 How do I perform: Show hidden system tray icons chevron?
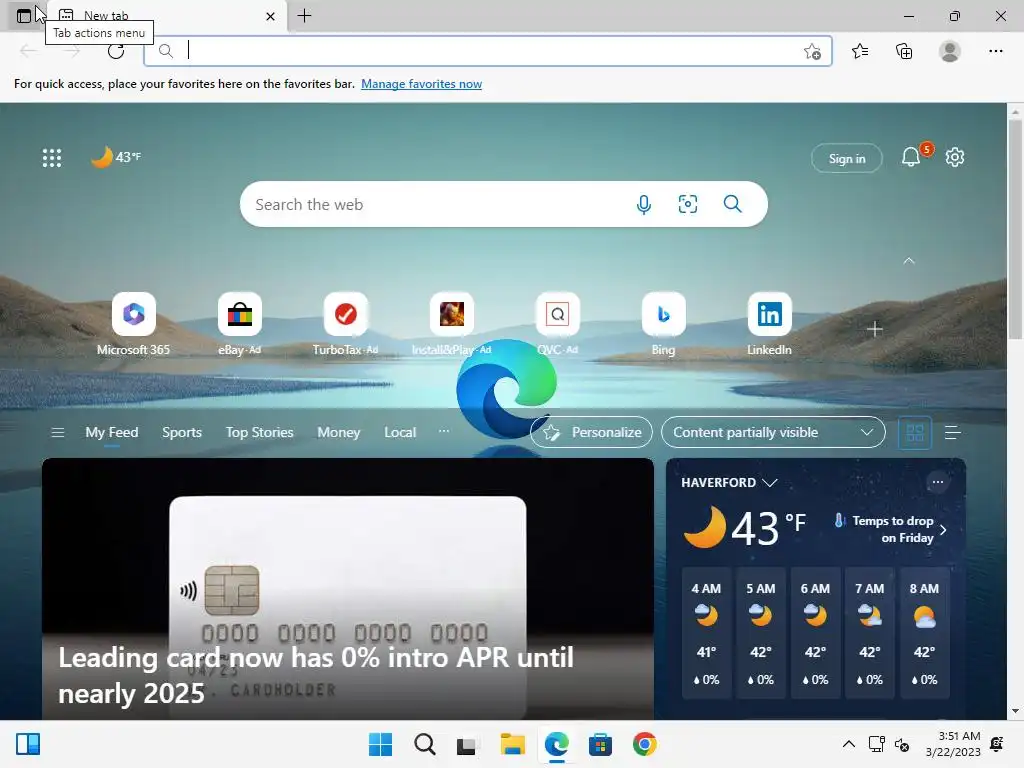[848, 744]
